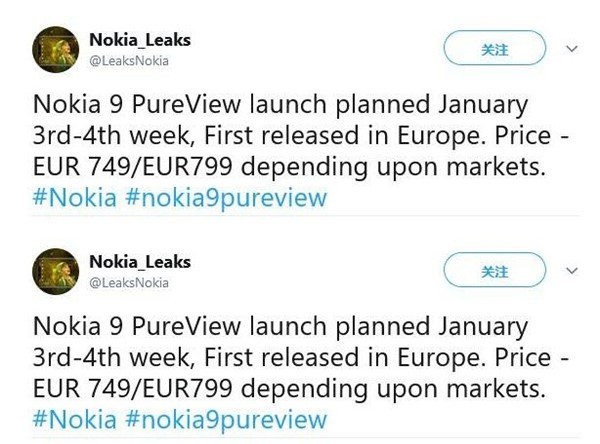Click bottom tweet's "Nokia 9 PureView launch" line
The height and width of the screenshot is (444, 600).
coord(280,326)
